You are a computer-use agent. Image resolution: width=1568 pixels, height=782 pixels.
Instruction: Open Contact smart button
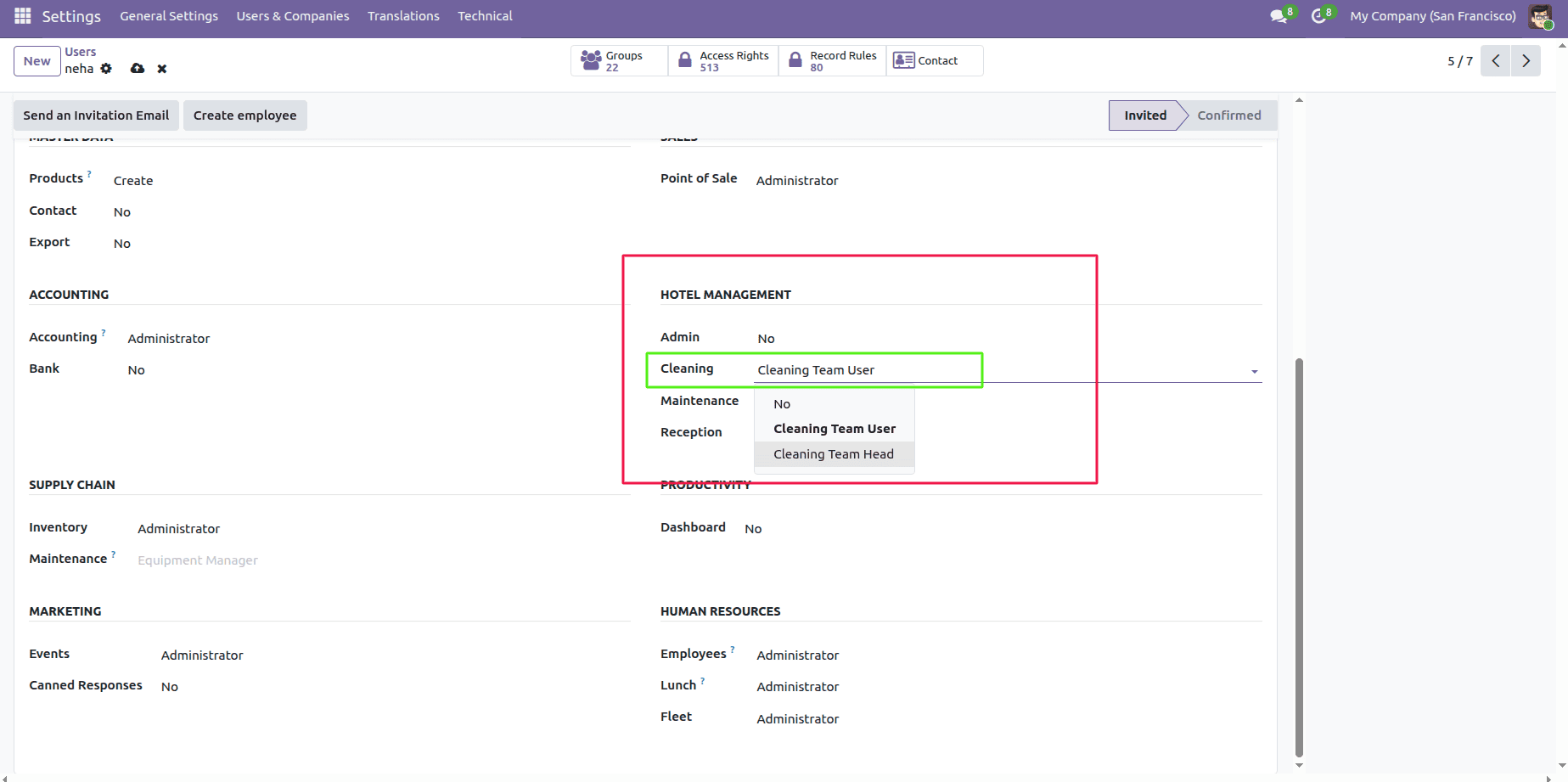tap(935, 61)
